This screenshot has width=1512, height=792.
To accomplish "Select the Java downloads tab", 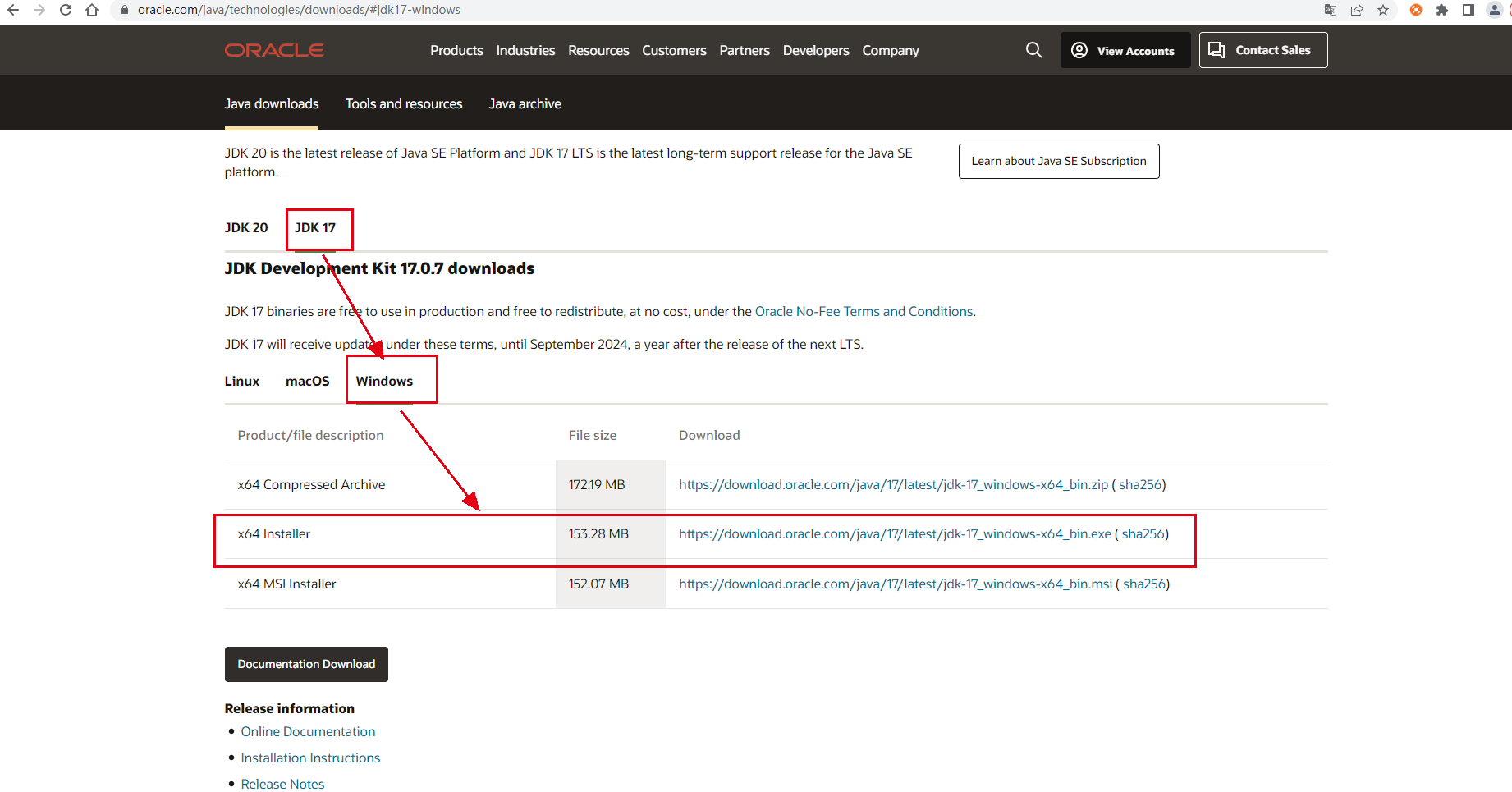I will tap(272, 103).
